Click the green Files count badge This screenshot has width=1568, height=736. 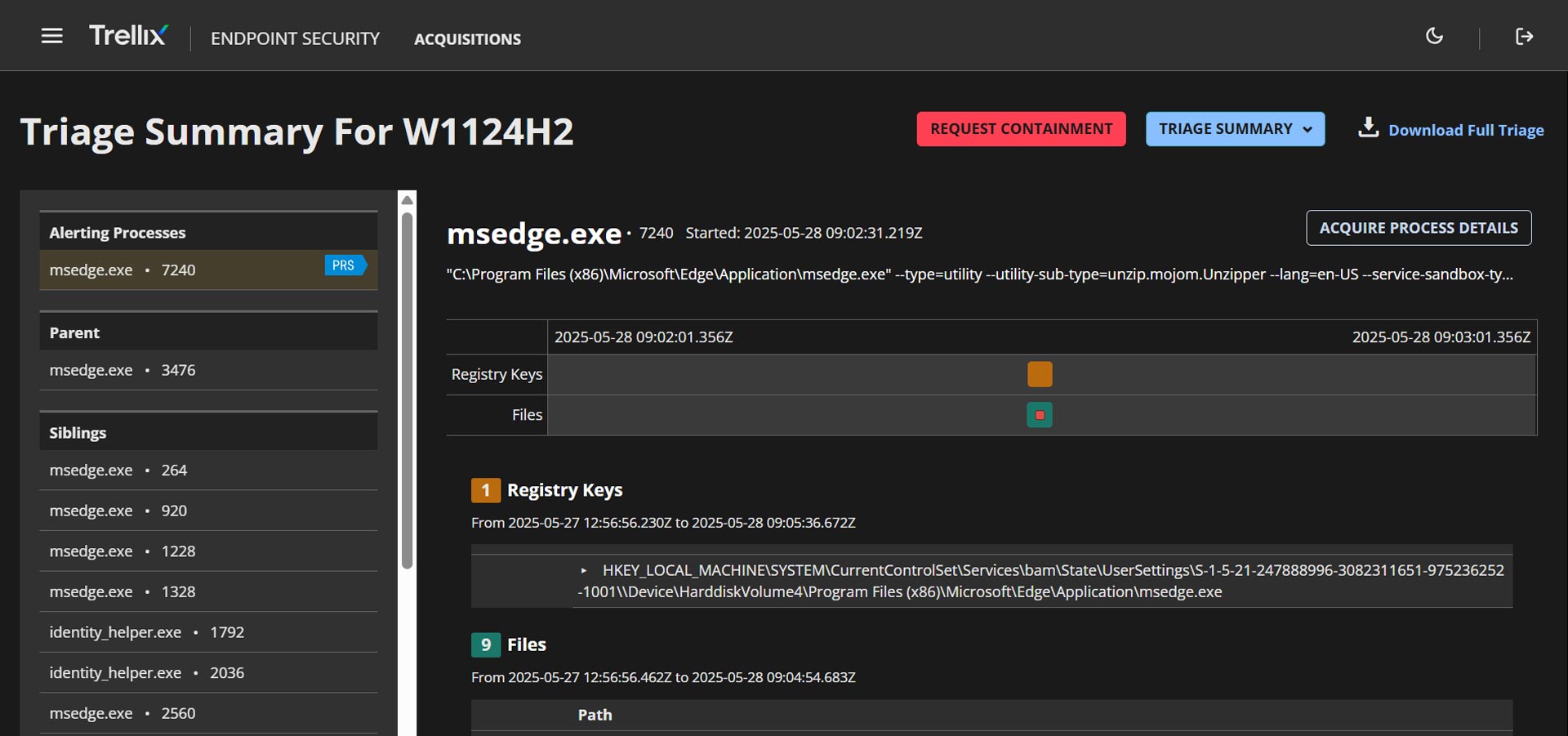click(x=485, y=645)
